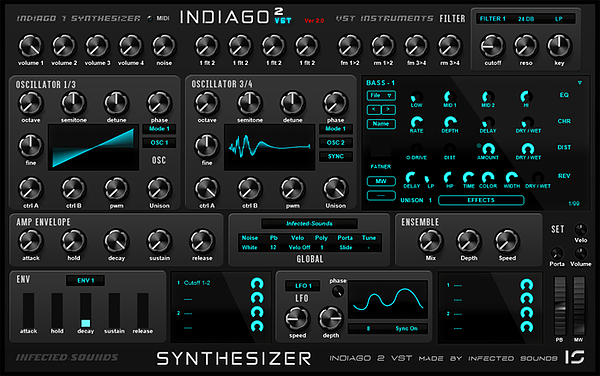The image size is (600, 376).
Task: Click the volume 1 knob
Action: click(31, 46)
